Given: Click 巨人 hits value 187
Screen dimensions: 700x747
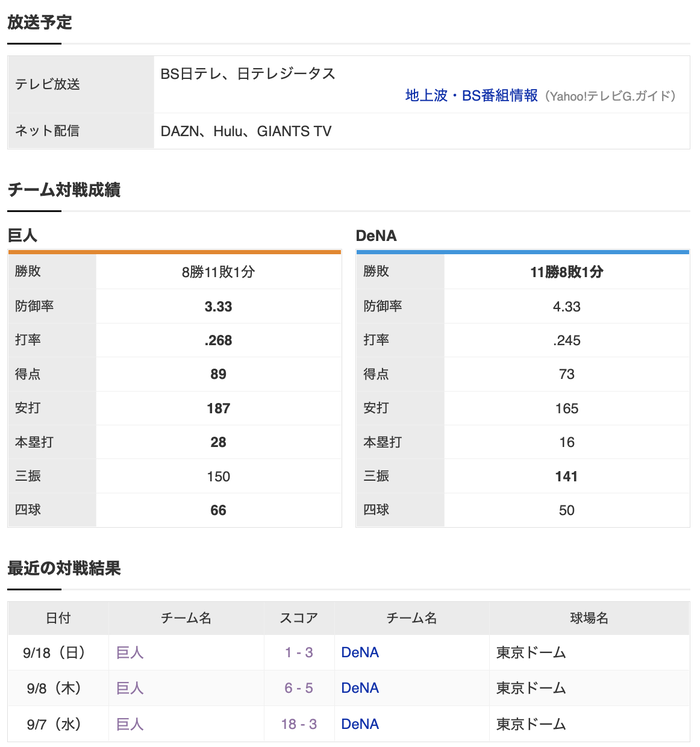Looking at the screenshot, I should pyautogui.click(x=218, y=408).
